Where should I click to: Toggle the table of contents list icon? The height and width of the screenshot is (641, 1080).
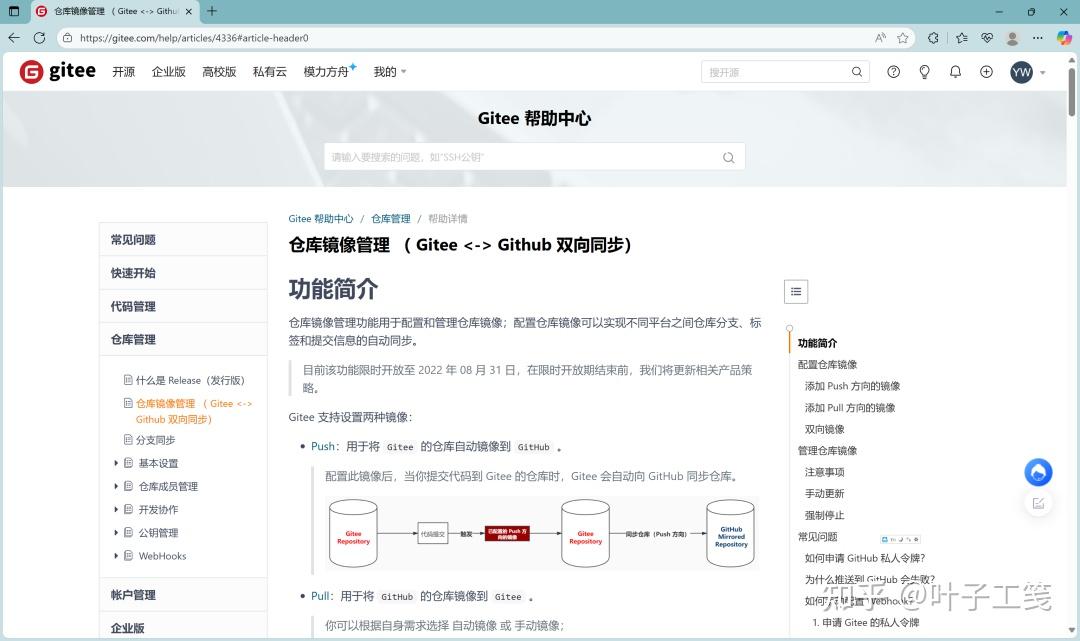coord(796,291)
